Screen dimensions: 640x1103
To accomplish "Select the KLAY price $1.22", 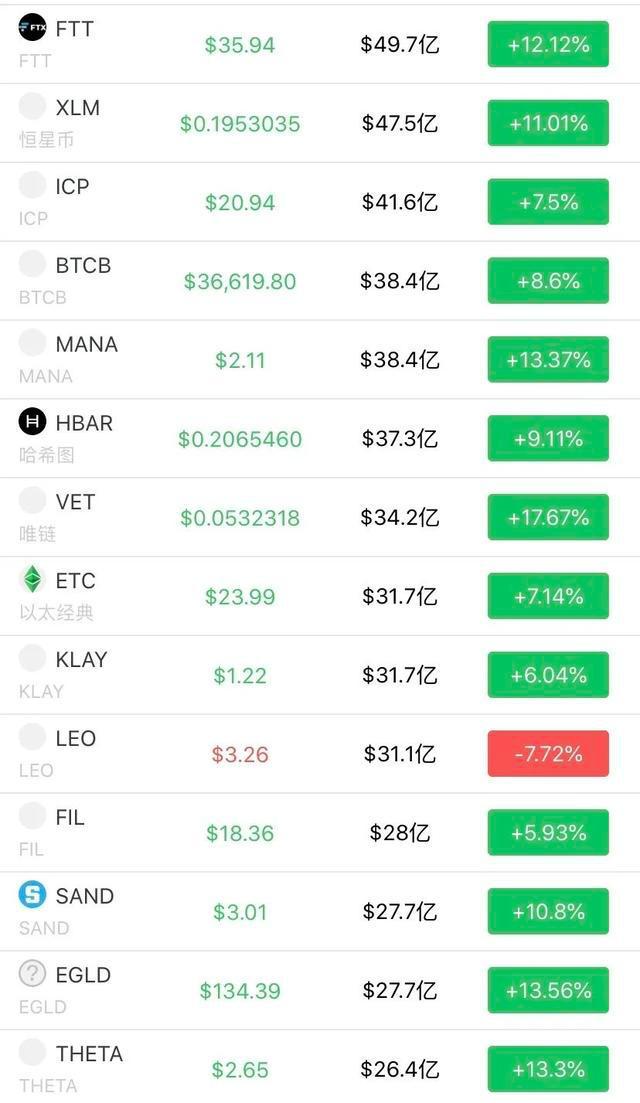I will click(240, 675).
